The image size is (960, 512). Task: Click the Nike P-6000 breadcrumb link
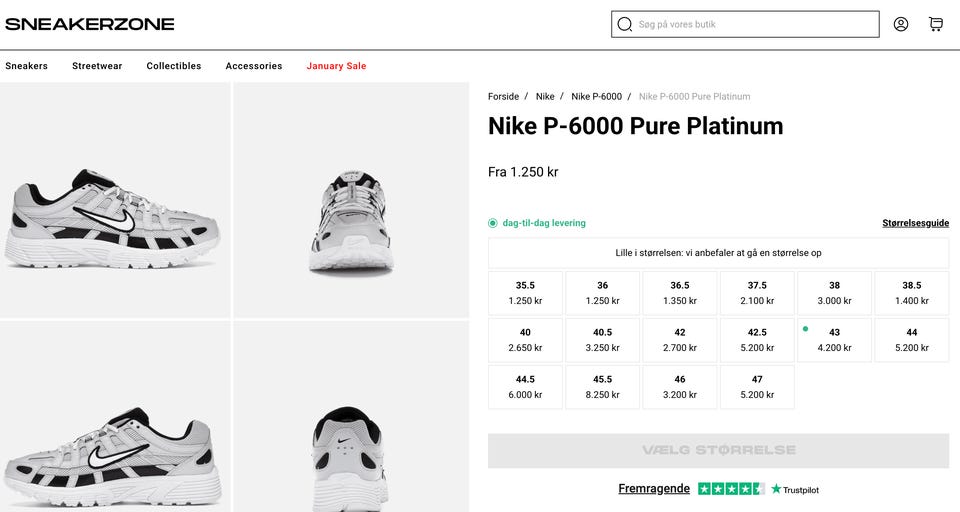pos(596,97)
